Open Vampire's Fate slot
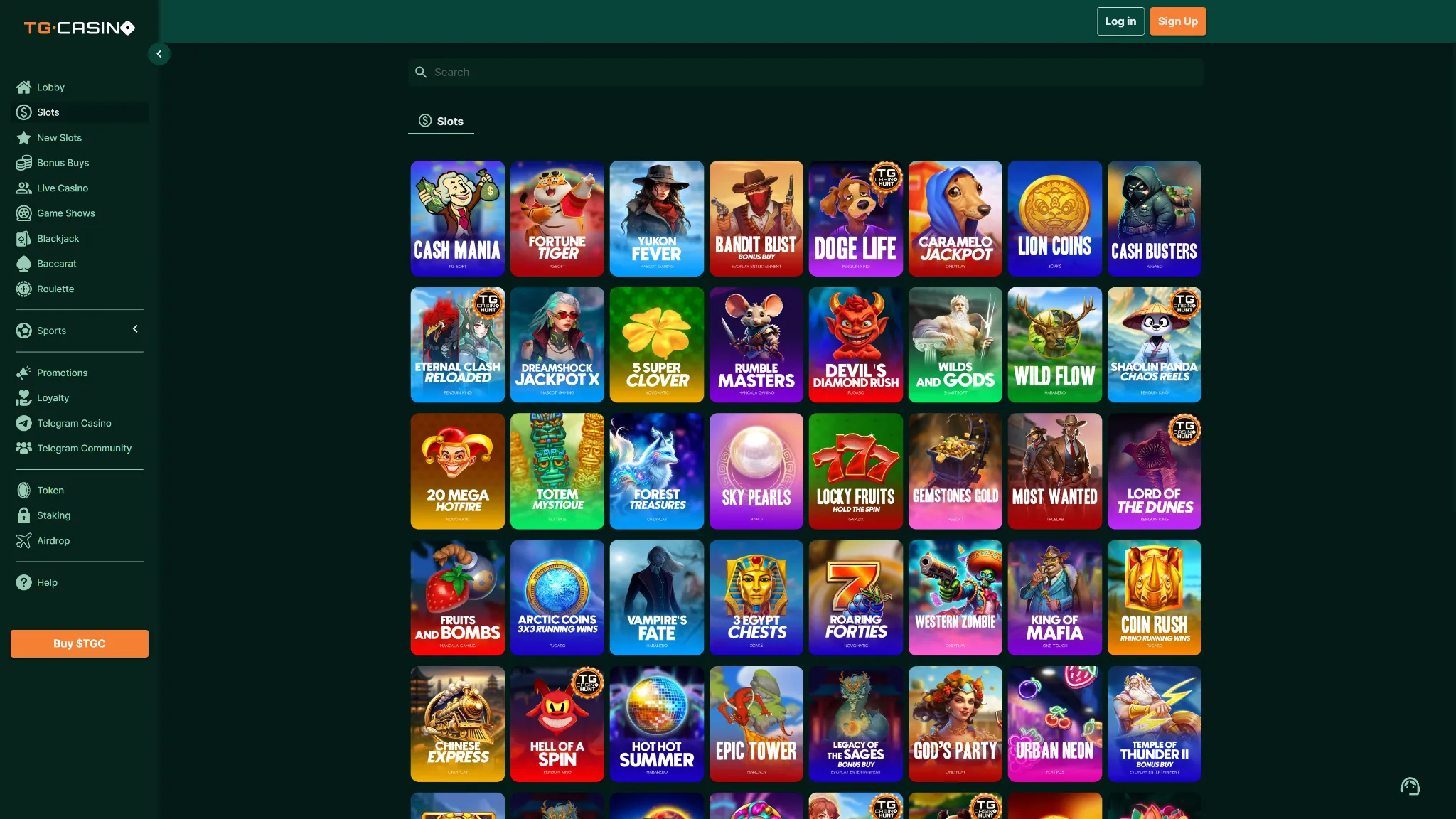The width and height of the screenshot is (1456, 819). pyautogui.click(x=657, y=598)
